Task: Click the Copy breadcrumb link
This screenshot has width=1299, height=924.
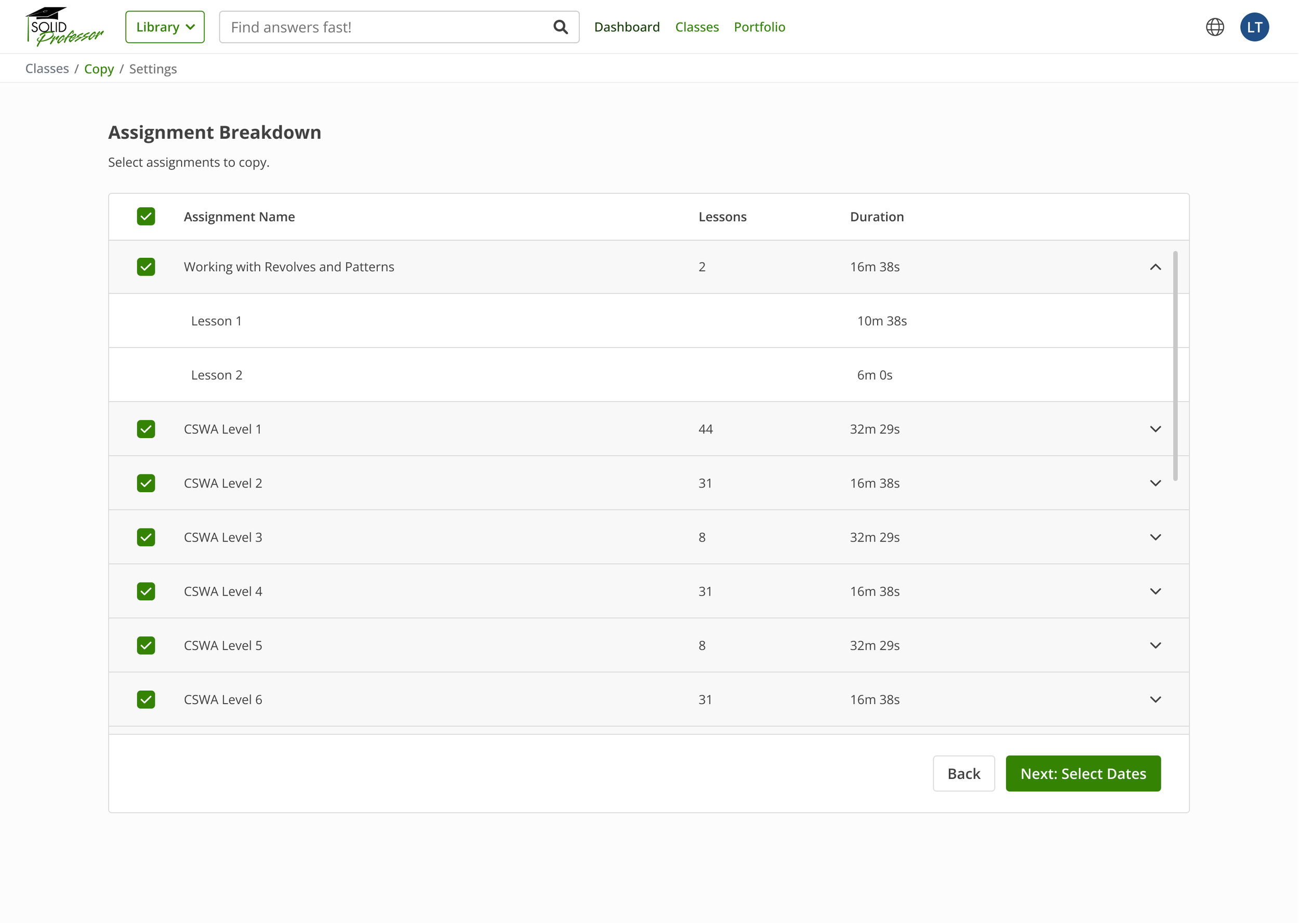Action: pyautogui.click(x=99, y=69)
